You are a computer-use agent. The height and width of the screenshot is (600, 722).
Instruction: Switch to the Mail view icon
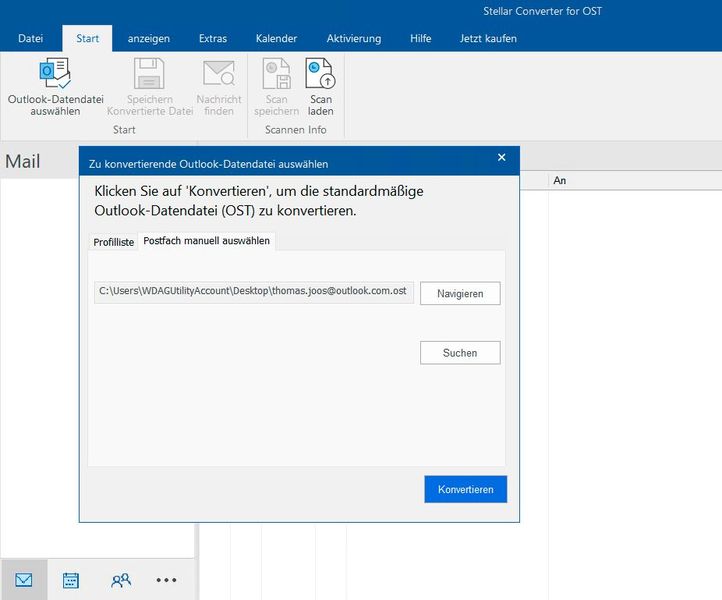[24, 580]
